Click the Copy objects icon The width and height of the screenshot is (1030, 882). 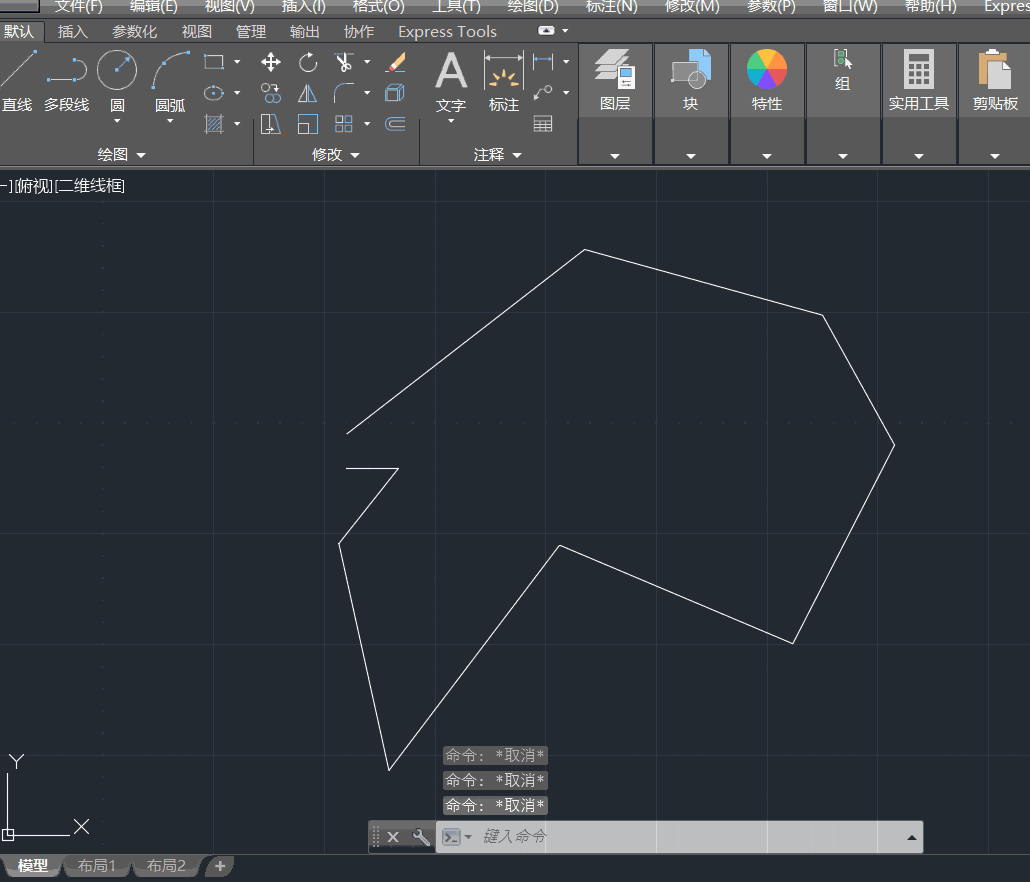coord(271,93)
